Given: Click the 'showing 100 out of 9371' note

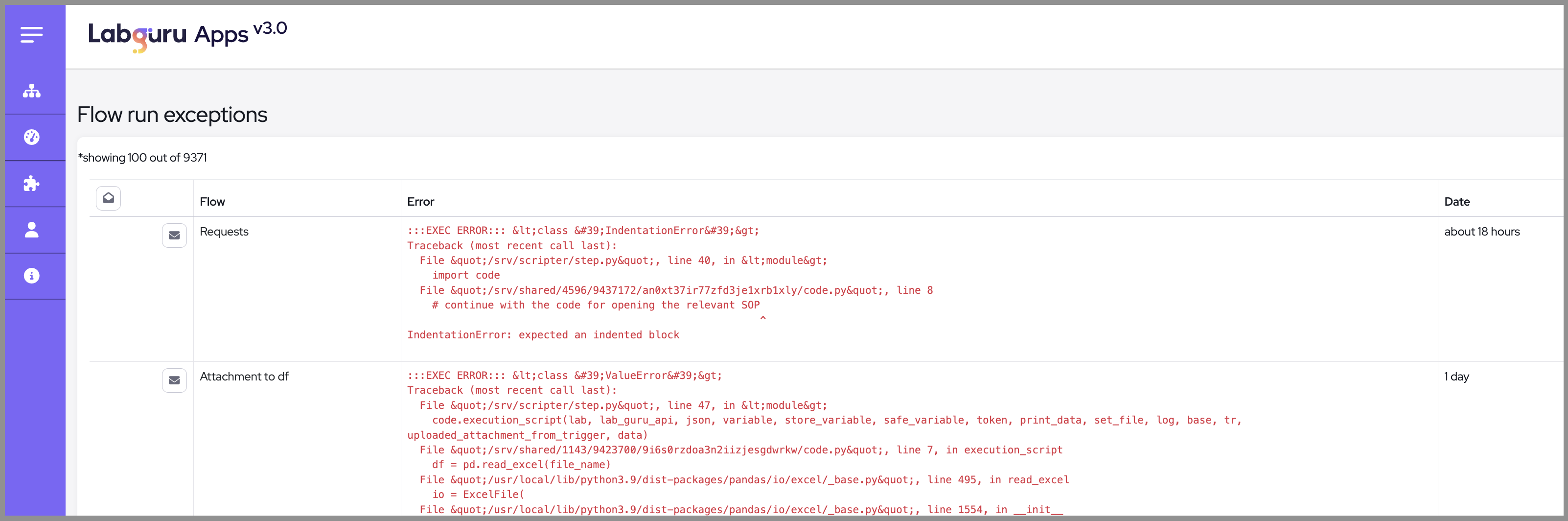Looking at the screenshot, I should [x=142, y=158].
